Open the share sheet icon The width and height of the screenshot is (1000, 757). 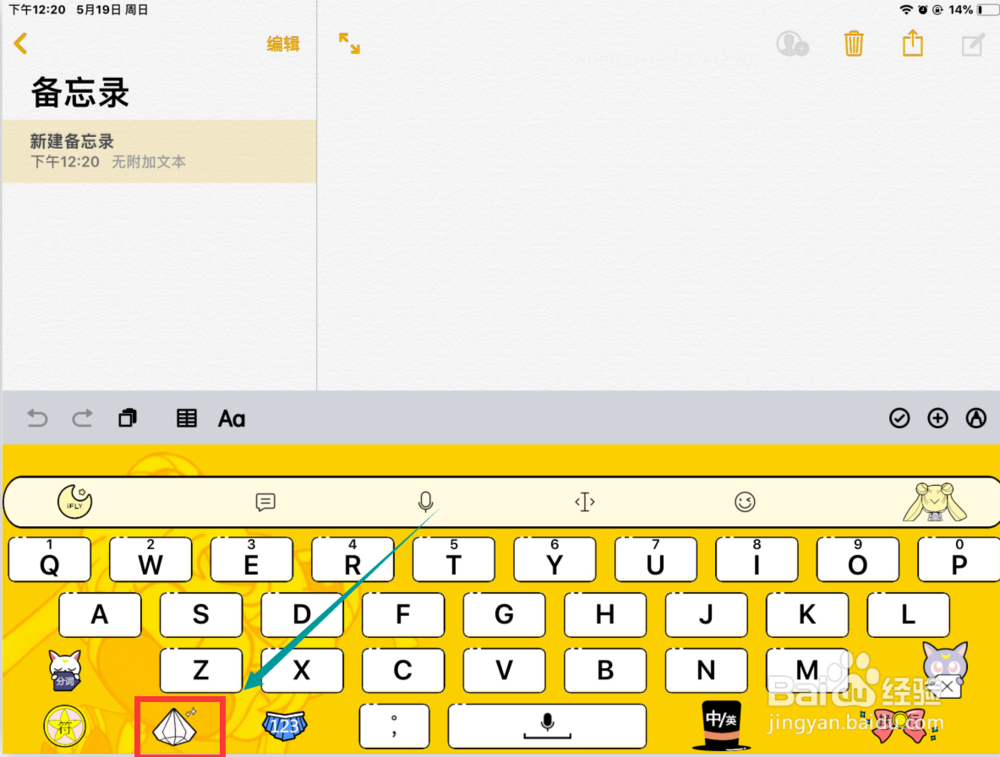pyautogui.click(x=913, y=43)
